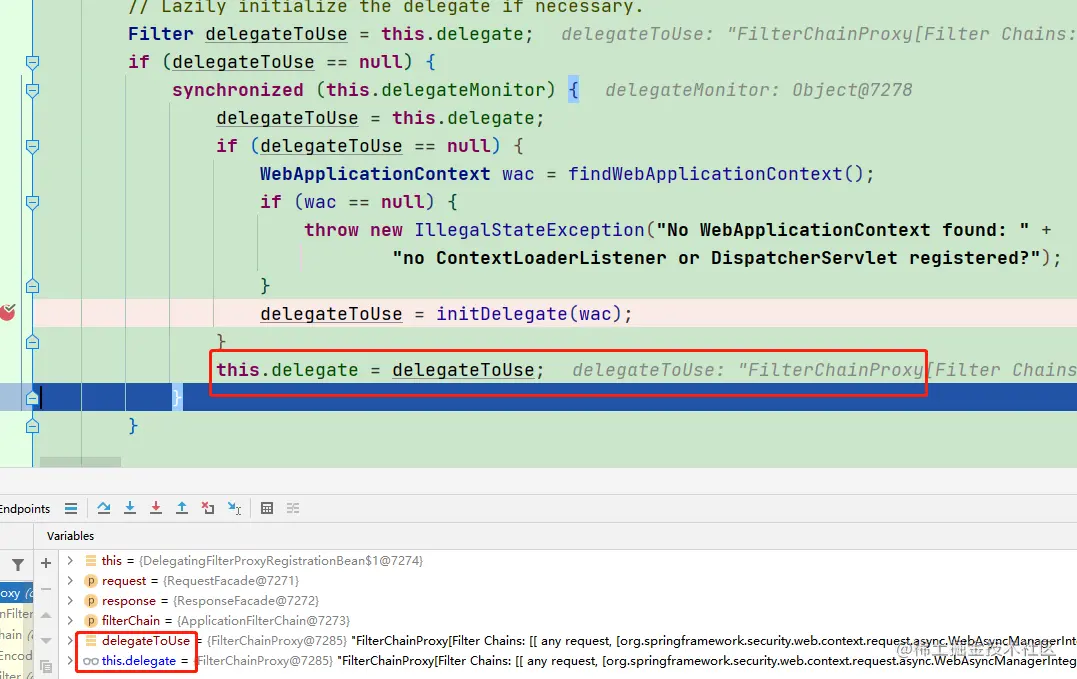The width and height of the screenshot is (1077, 679).
Task: Expand the 'filterChain' variable node
Action: click(70, 621)
